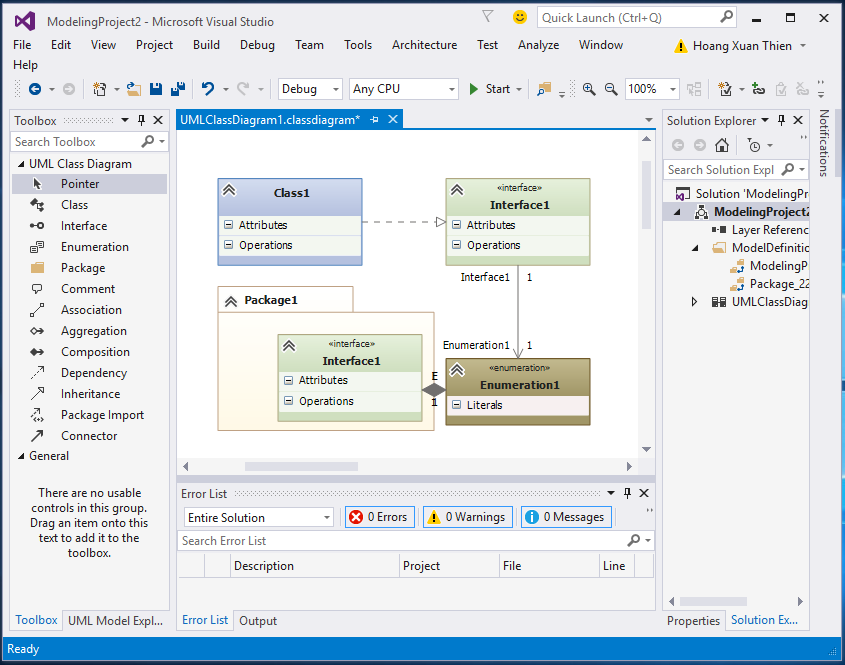
Task: Toggle the 0 Warnings filter
Action: click(x=467, y=517)
